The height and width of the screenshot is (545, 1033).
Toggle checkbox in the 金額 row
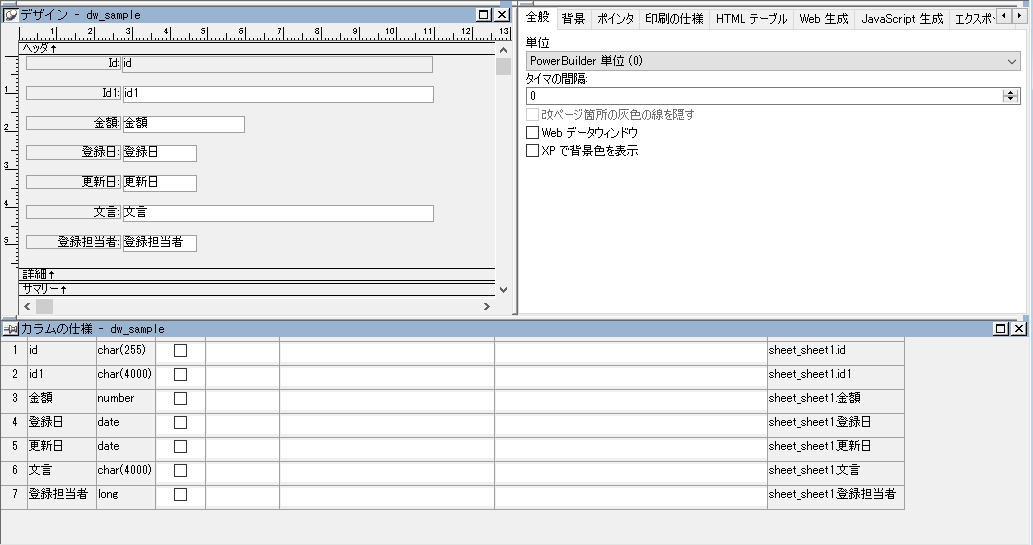pos(181,399)
